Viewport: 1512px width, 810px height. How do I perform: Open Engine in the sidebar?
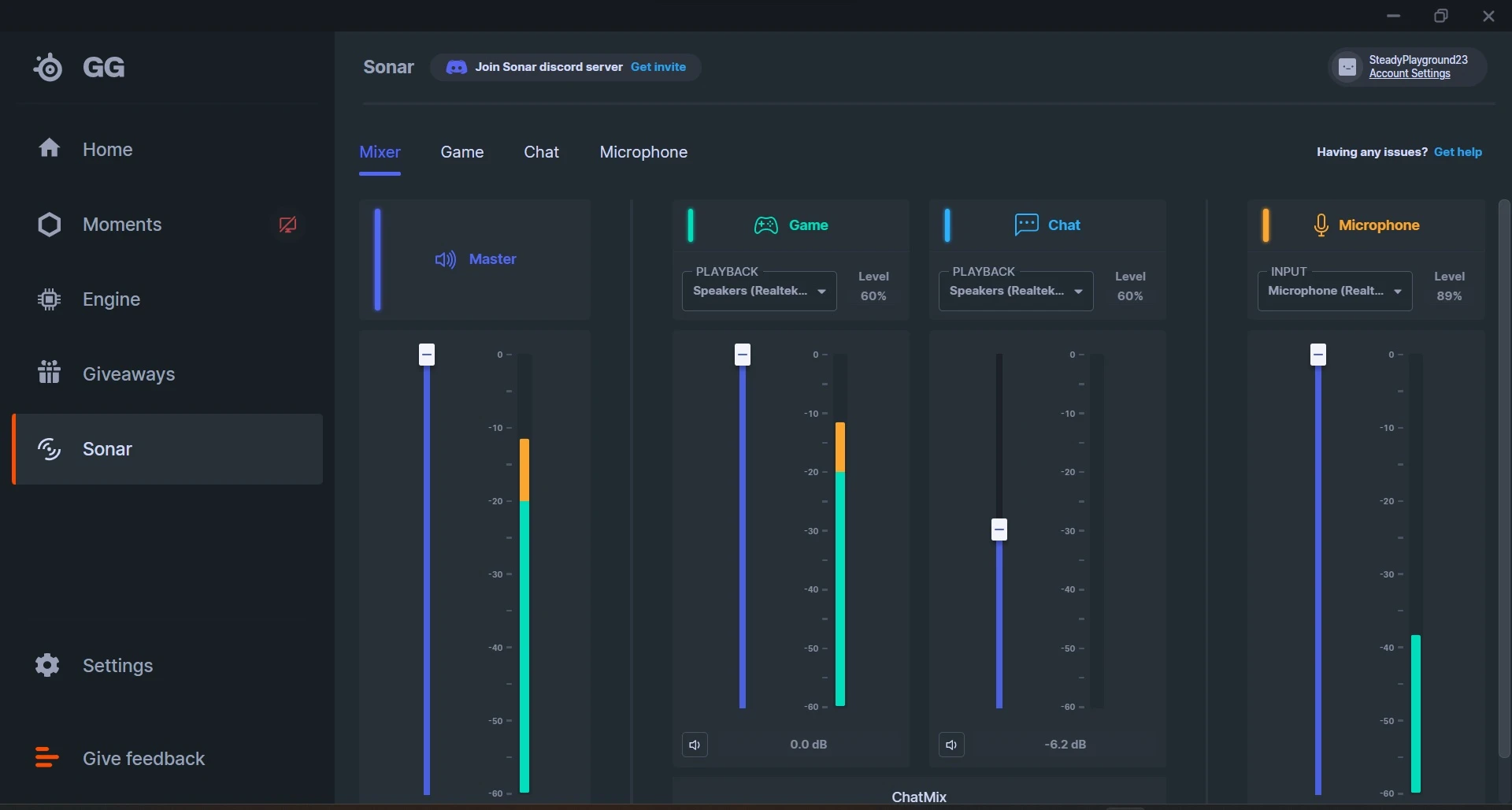[x=167, y=299]
